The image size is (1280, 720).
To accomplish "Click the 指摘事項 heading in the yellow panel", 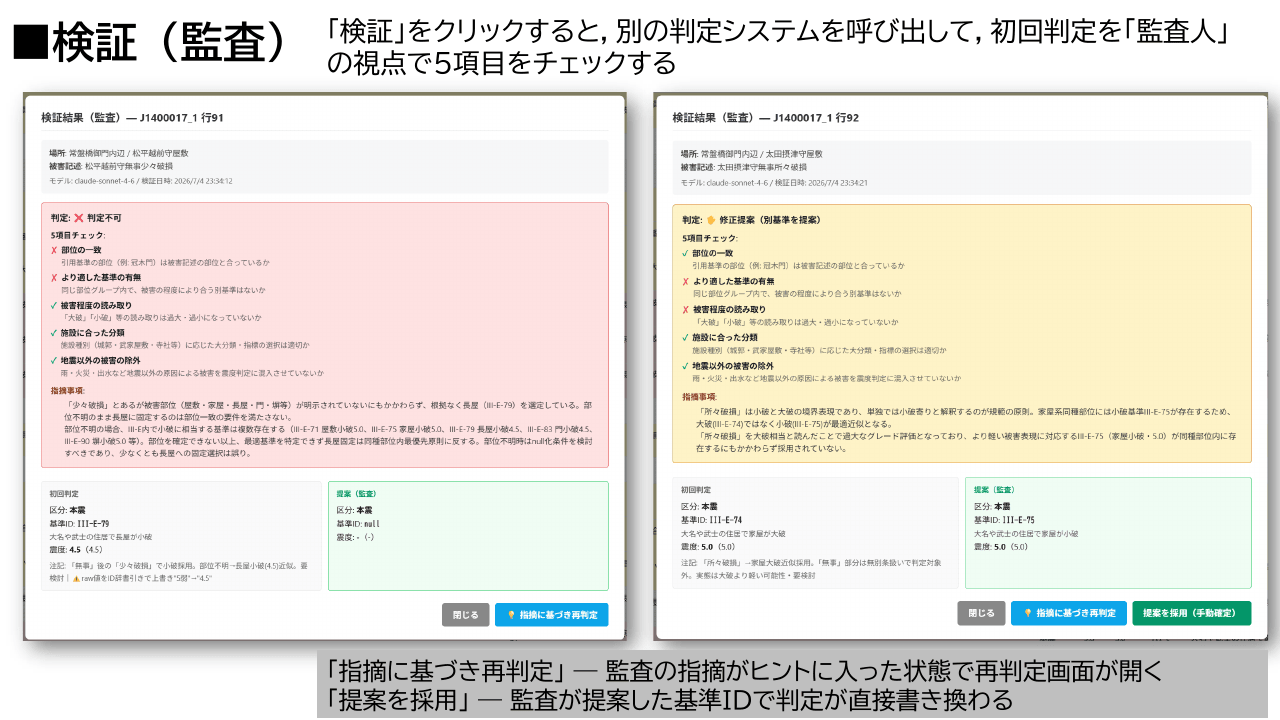I will click(699, 397).
